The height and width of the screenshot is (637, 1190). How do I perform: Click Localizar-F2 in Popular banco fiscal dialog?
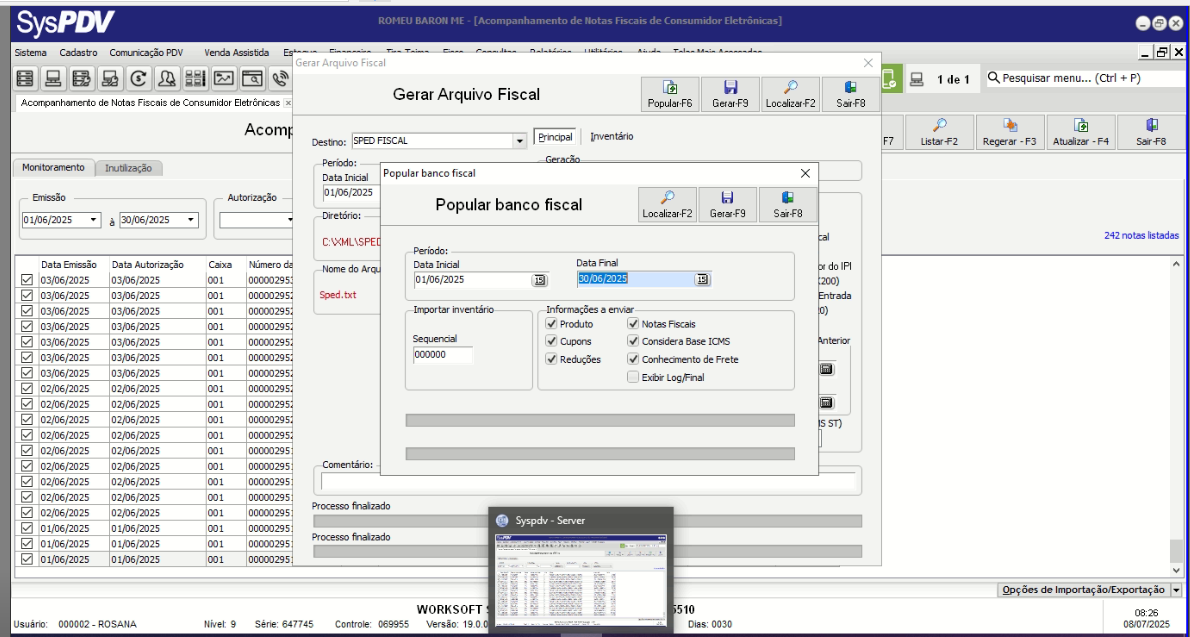[x=667, y=205]
